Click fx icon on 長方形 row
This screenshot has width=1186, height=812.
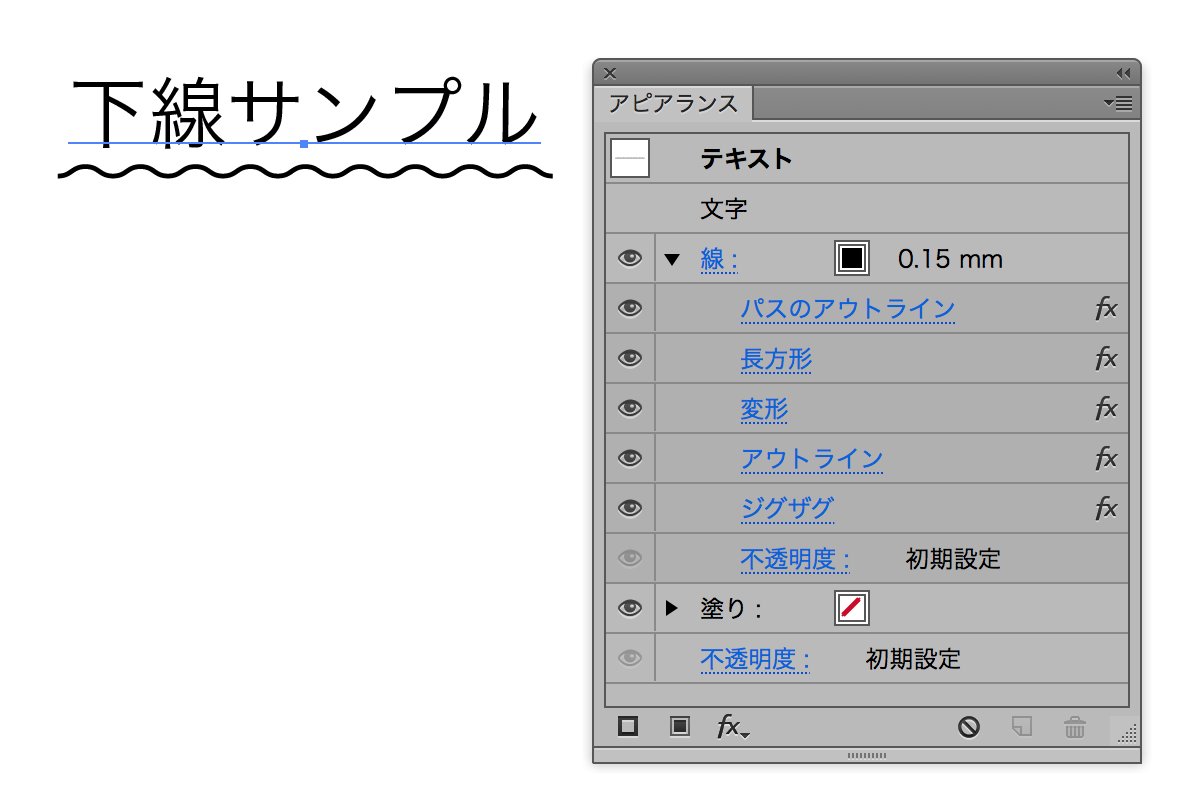[1106, 358]
